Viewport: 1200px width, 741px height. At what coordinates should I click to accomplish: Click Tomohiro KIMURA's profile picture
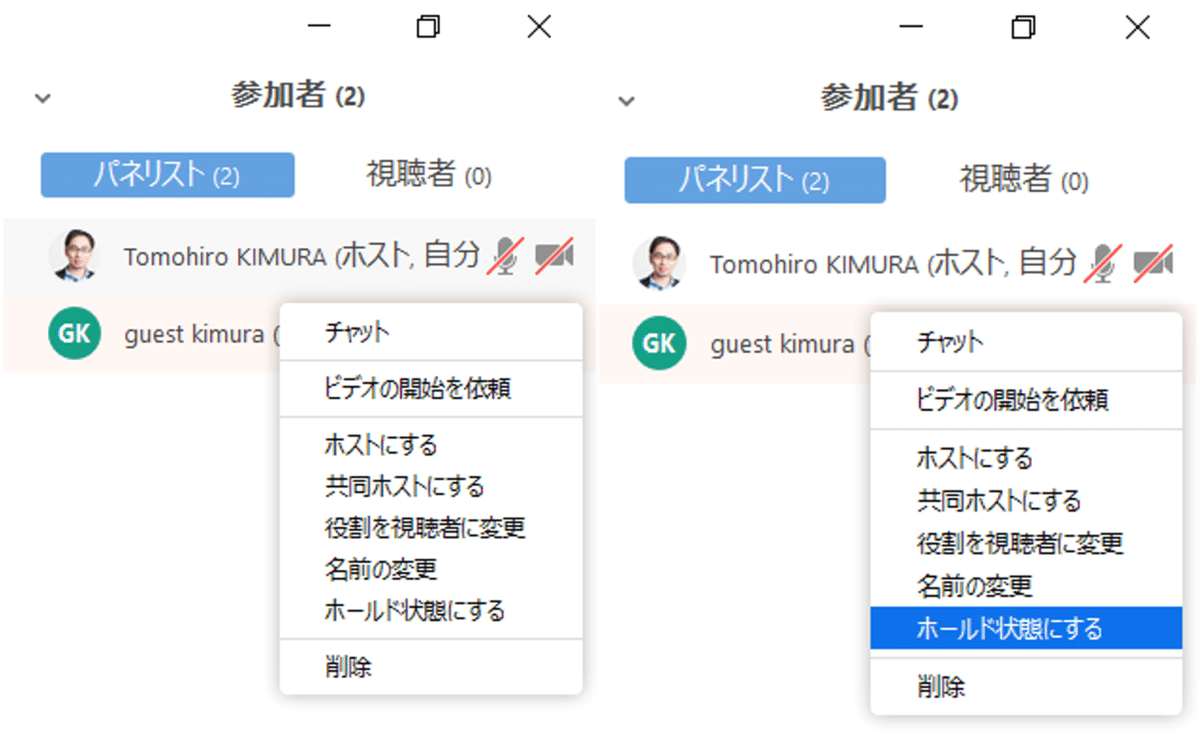coord(75,258)
